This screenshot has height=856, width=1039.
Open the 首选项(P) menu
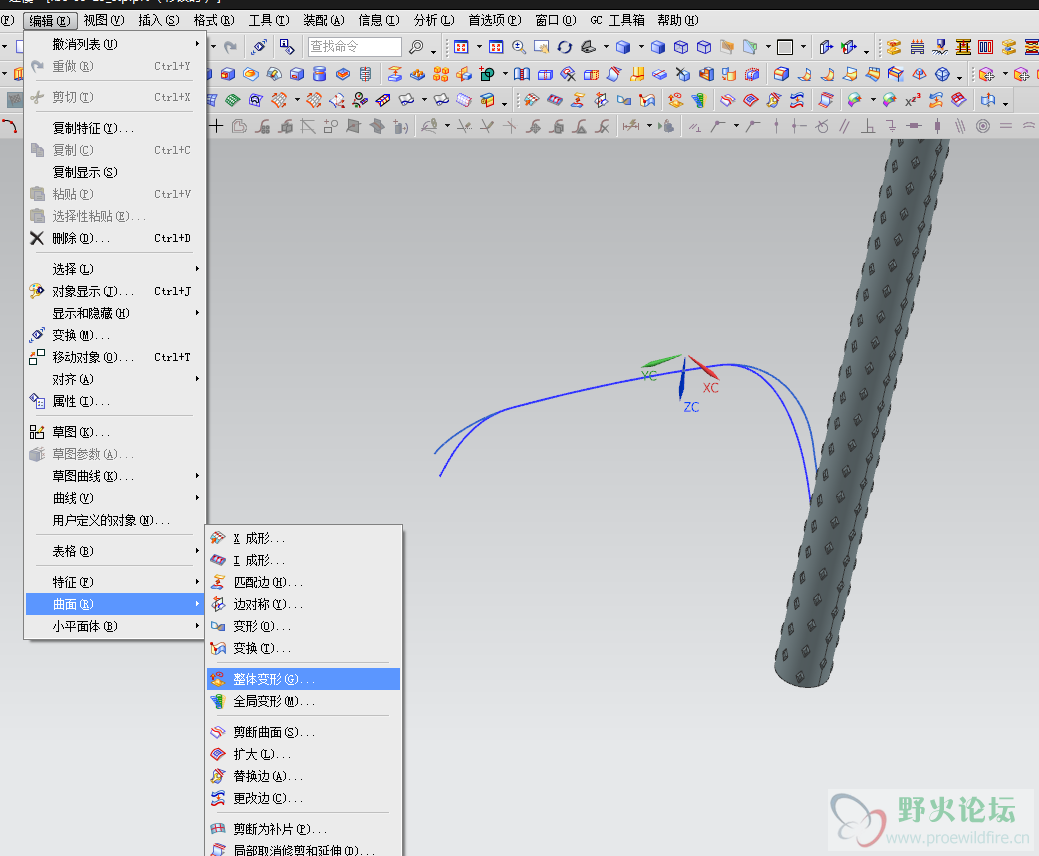pos(495,21)
